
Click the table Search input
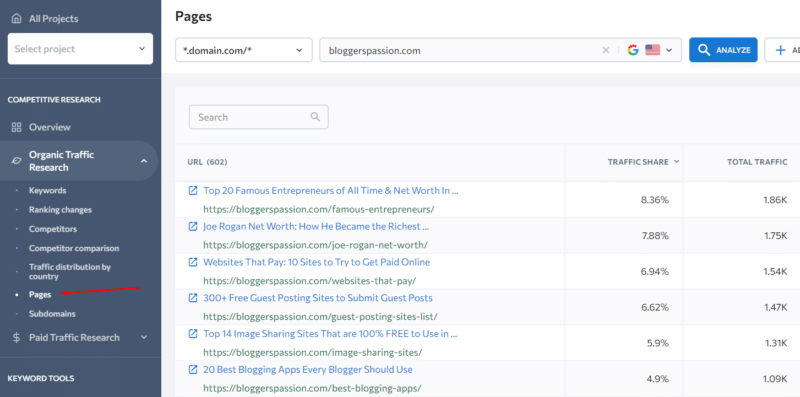coord(259,117)
